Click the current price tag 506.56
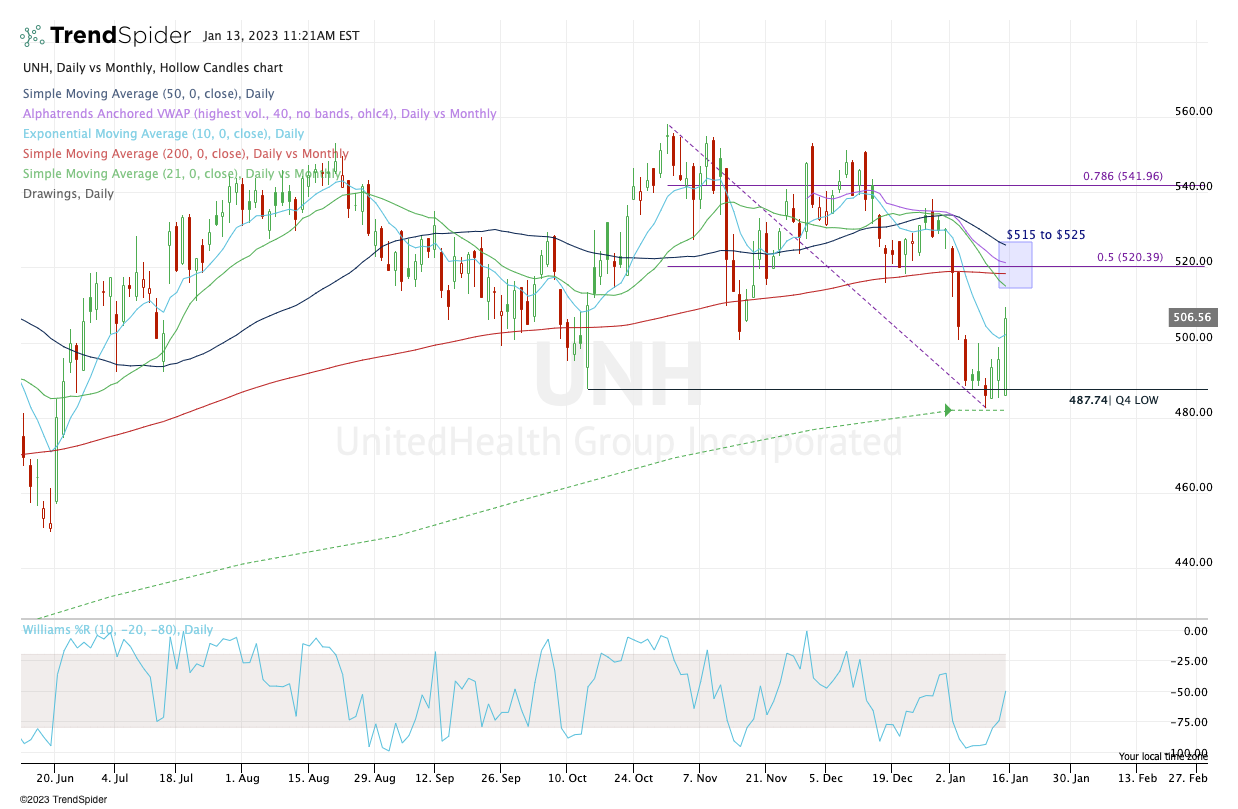The height and width of the screenshot is (809, 1238). point(1192,318)
